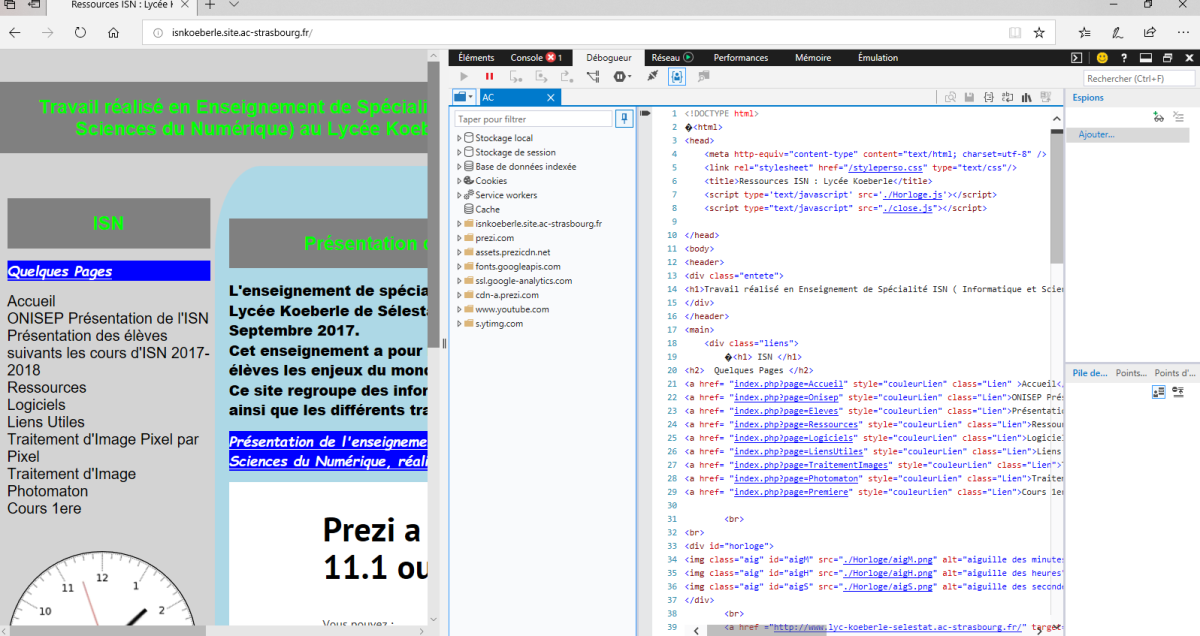Switch to the Performances tab
This screenshot has width=1200, height=636.
741,58
